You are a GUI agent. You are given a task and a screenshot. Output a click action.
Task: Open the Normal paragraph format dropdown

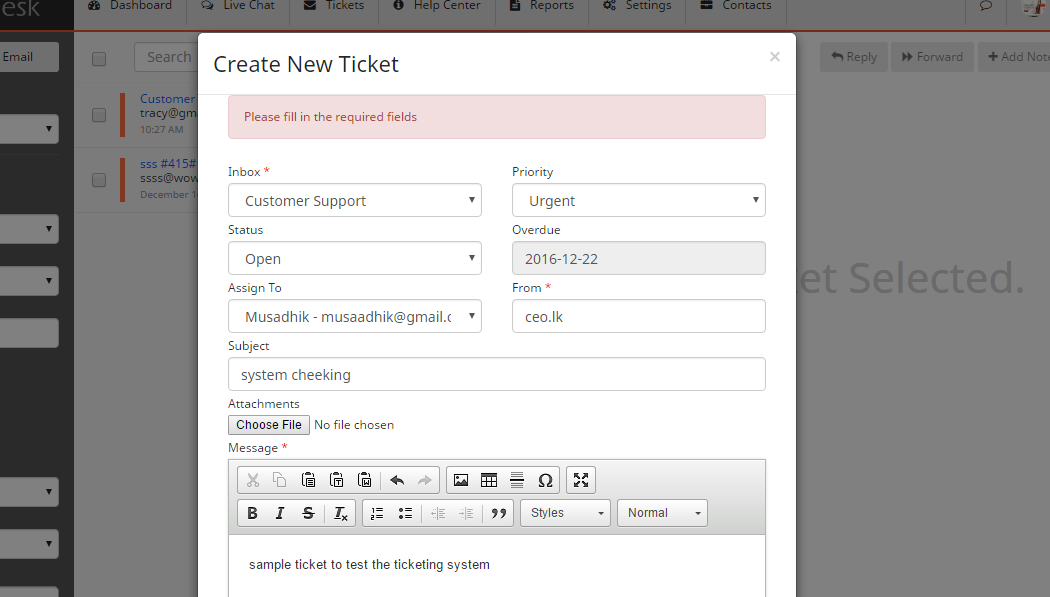click(662, 513)
